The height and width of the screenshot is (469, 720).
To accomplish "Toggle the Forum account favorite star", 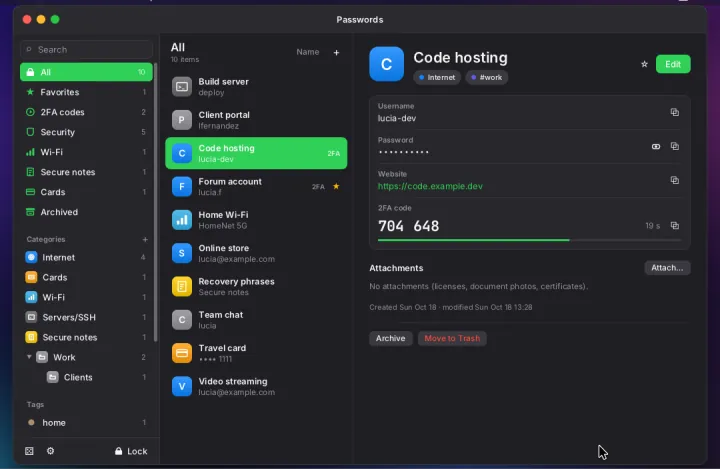I will pyautogui.click(x=336, y=186).
